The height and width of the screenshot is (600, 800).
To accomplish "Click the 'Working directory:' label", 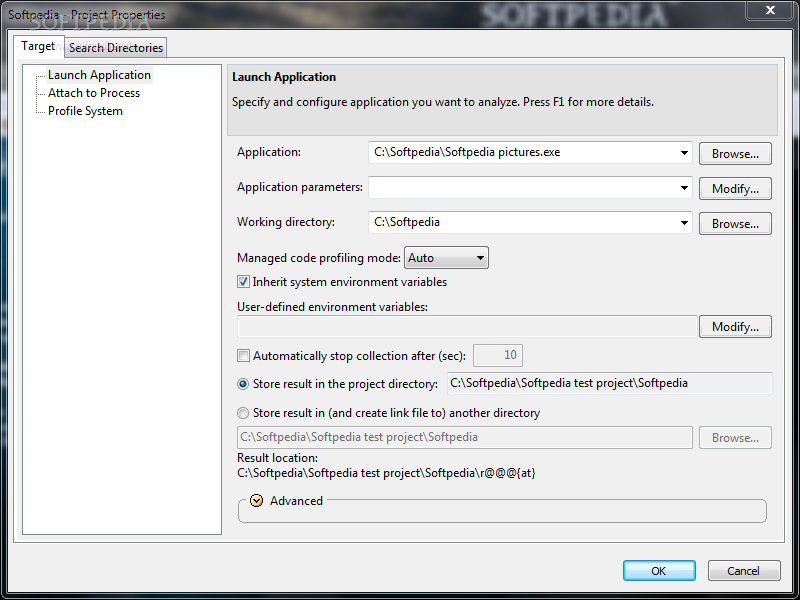I will coord(286,222).
